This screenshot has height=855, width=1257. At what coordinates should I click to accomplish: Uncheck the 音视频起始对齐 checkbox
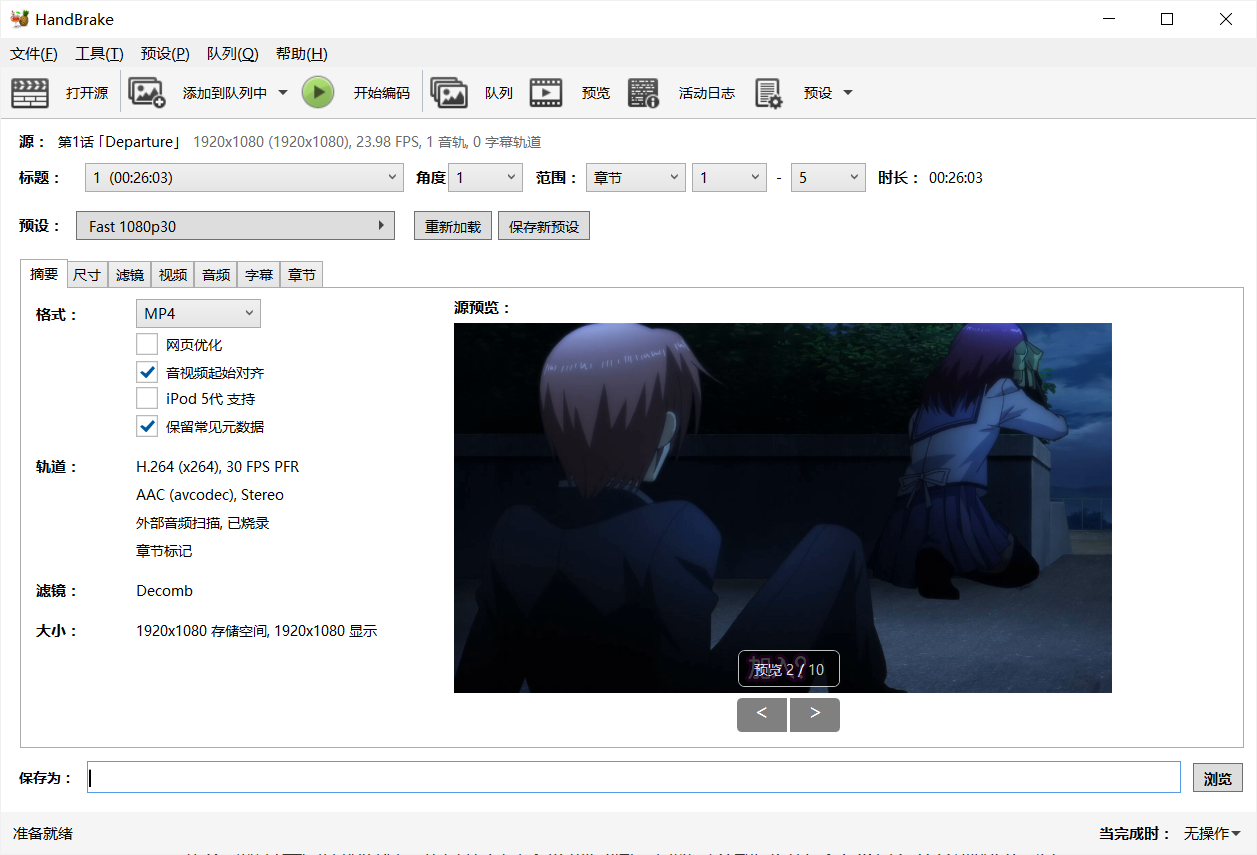tap(147, 372)
